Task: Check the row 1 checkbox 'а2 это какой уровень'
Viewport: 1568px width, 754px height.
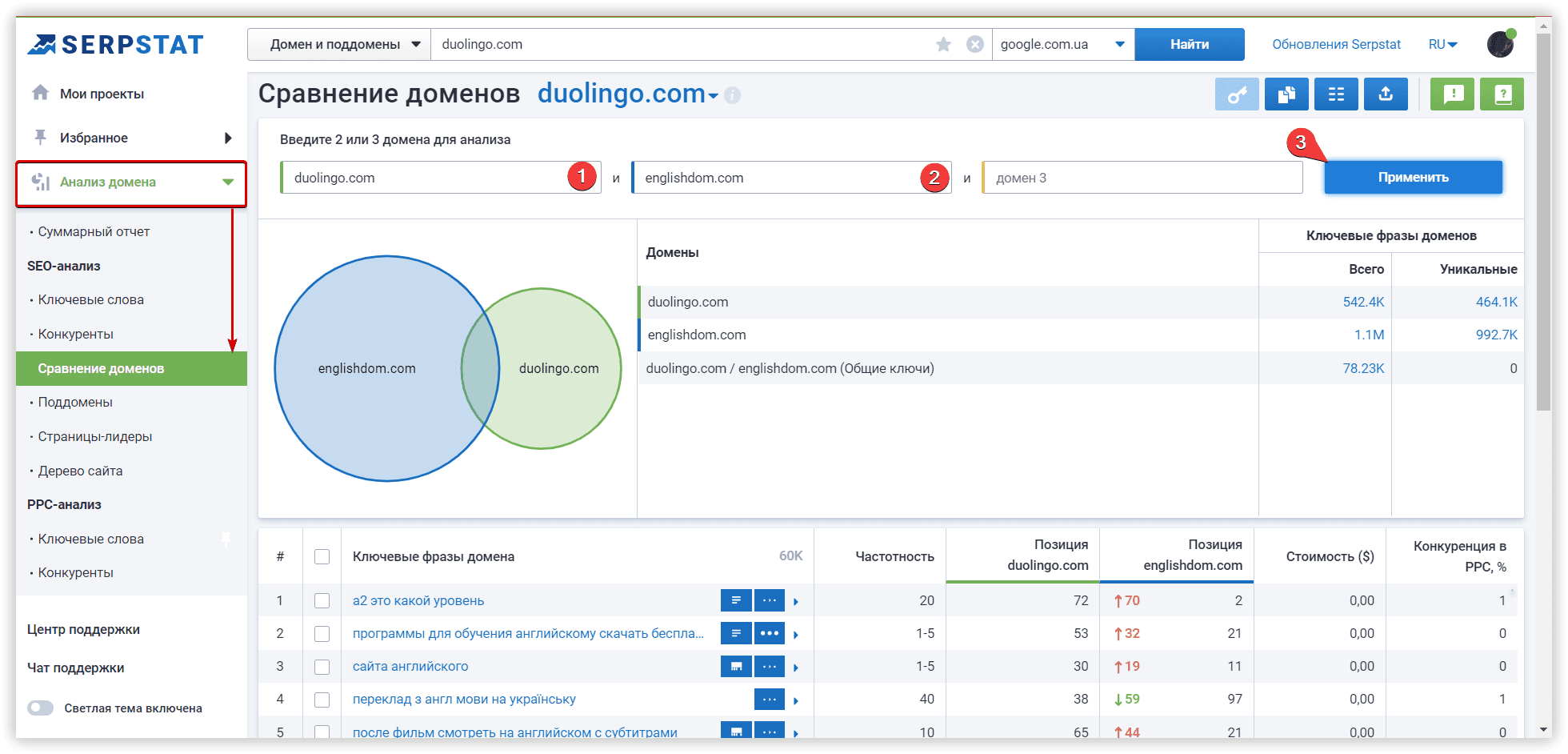Action: [322, 600]
